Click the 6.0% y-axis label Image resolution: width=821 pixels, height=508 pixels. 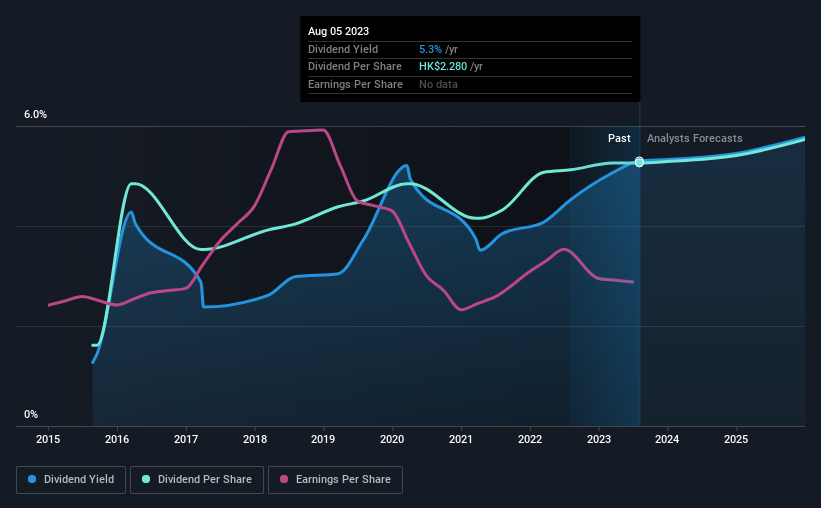coord(36,115)
